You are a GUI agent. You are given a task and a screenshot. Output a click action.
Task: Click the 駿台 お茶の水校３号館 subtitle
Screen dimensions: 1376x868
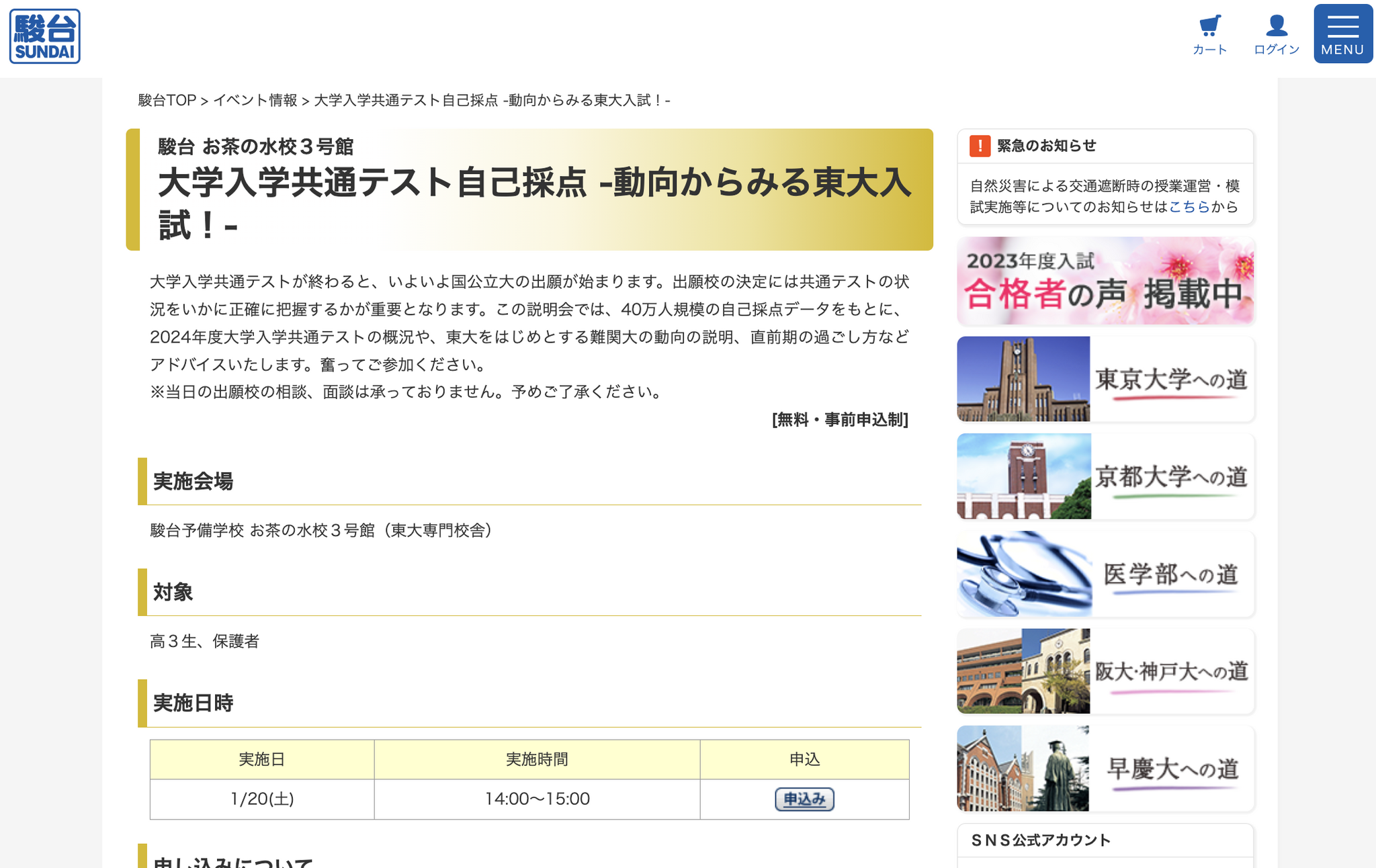click(x=255, y=146)
